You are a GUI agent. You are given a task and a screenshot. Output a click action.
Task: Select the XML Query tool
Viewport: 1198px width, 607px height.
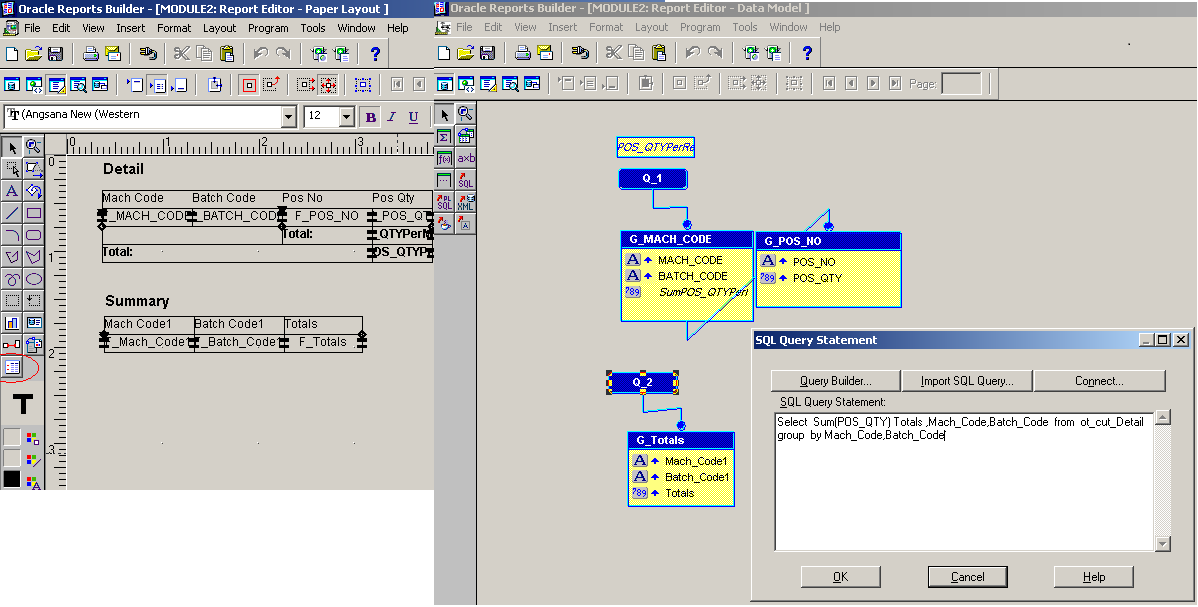(x=465, y=202)
